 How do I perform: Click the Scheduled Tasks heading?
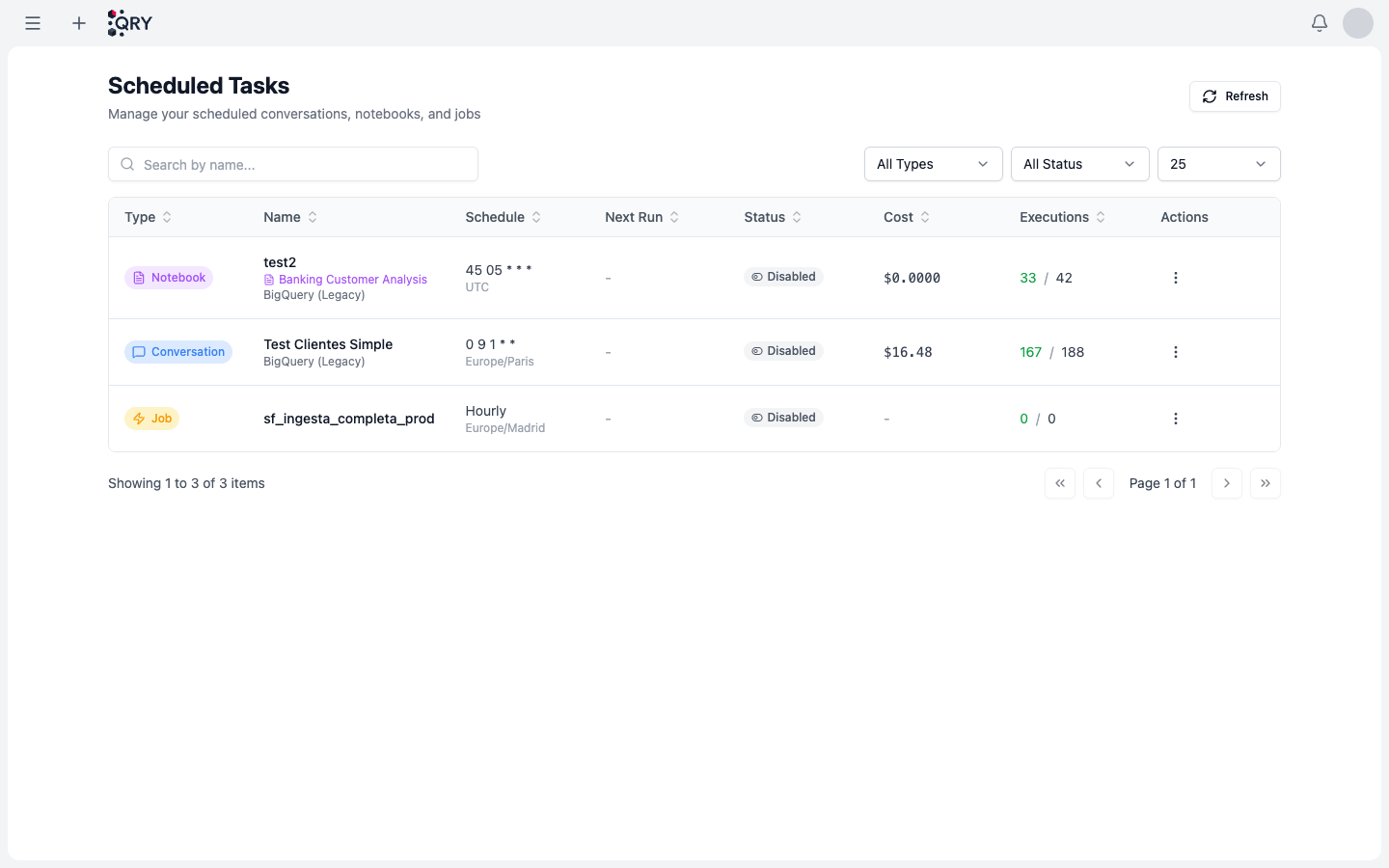coord(199,86)
